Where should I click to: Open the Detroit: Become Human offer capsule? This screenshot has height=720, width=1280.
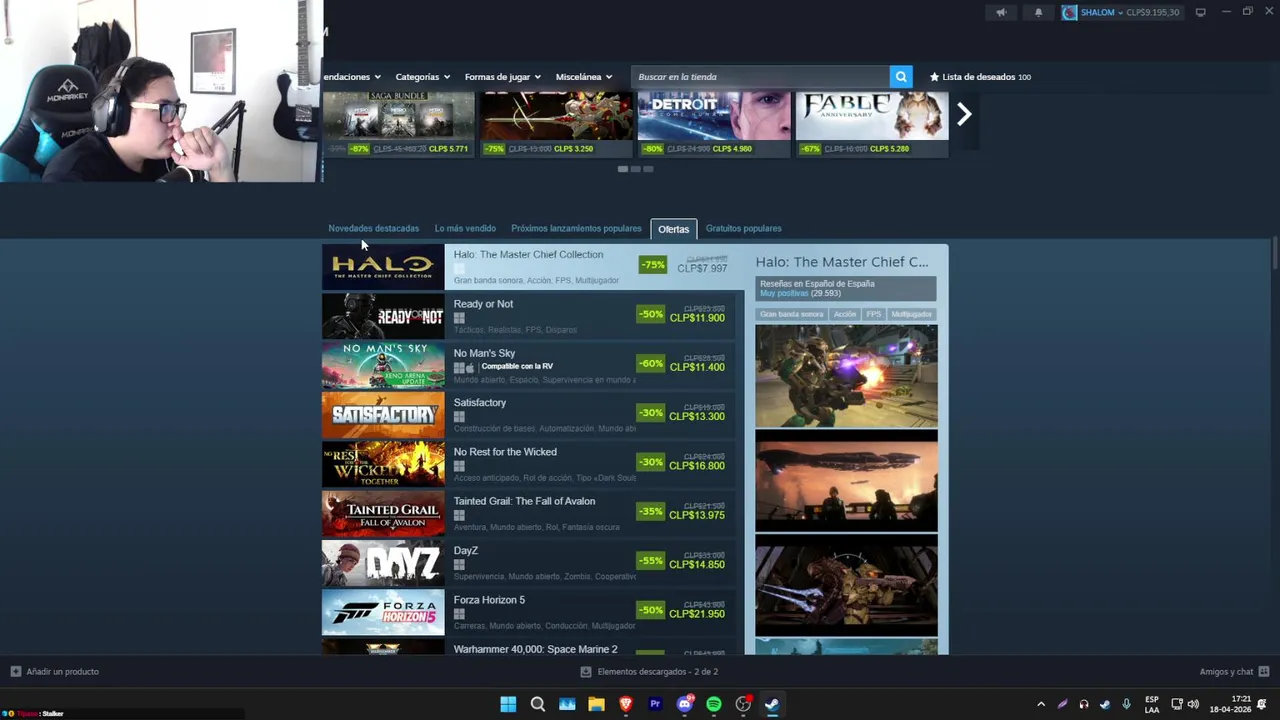714,124
